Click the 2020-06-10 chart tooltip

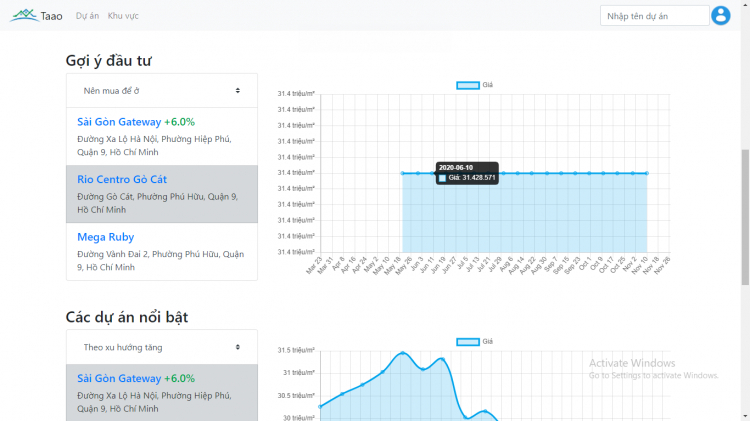(x=467, y=173)
